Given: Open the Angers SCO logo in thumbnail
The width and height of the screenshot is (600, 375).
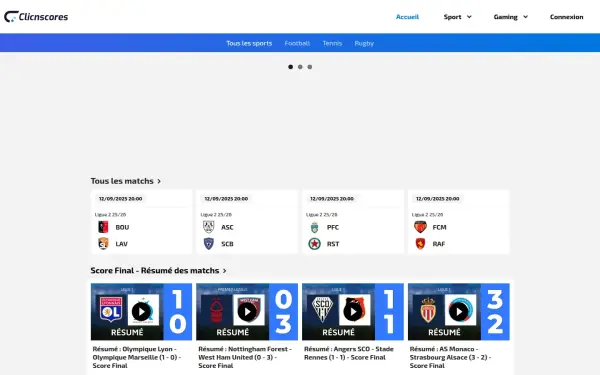Looking at the screenshot, I should (x=322, y=309).
